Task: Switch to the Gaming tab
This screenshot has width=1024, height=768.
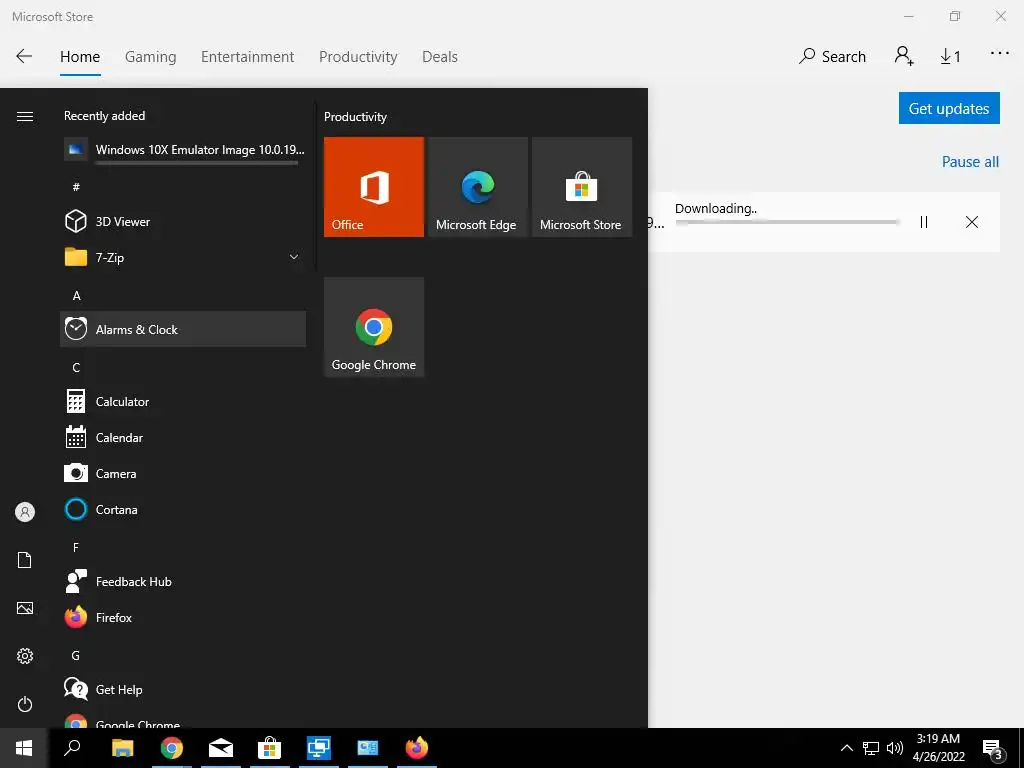Action: [151, 57]
